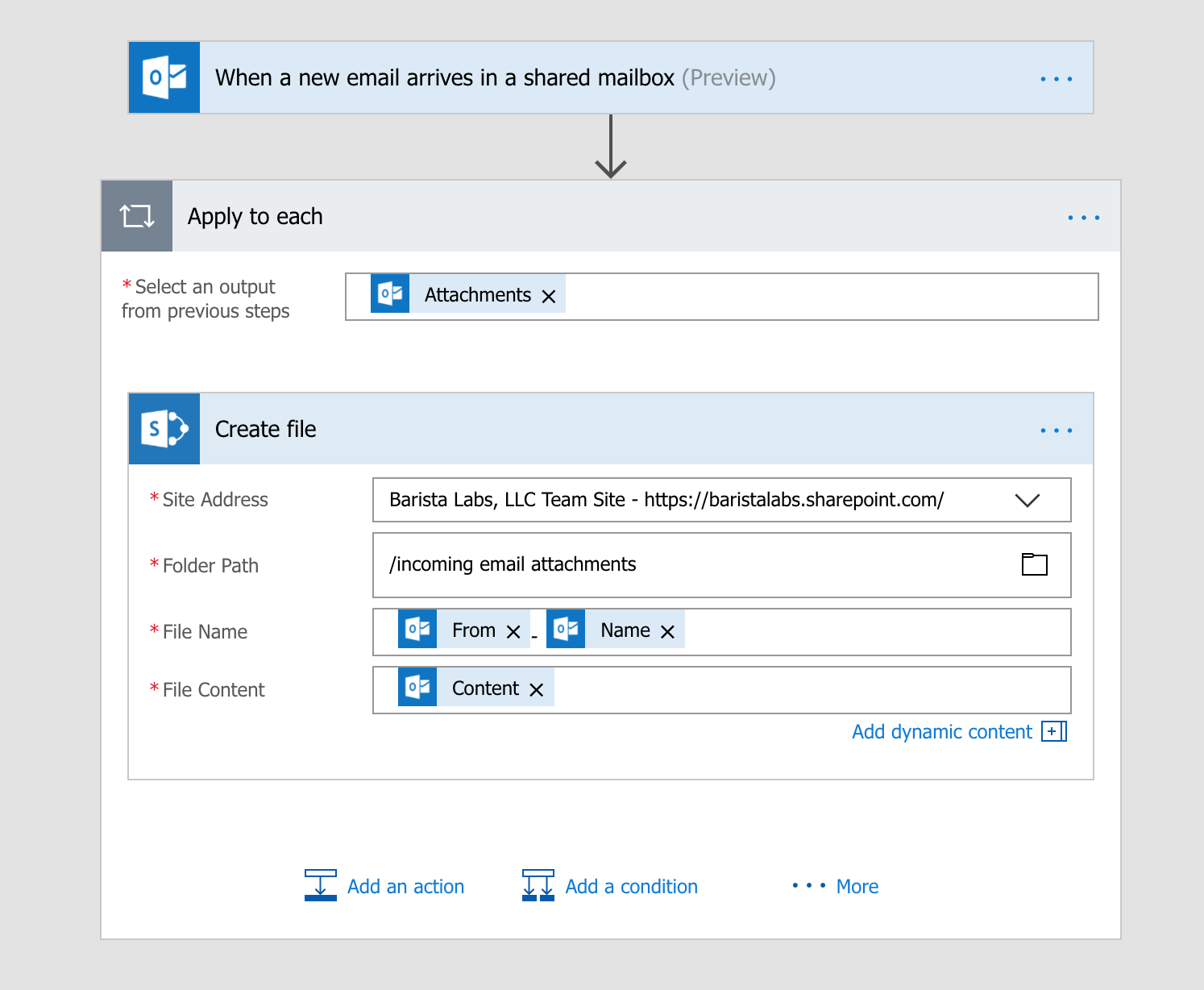Remove the Content token from File Content
The image size is (1204, 990).
tap(537, 690)
